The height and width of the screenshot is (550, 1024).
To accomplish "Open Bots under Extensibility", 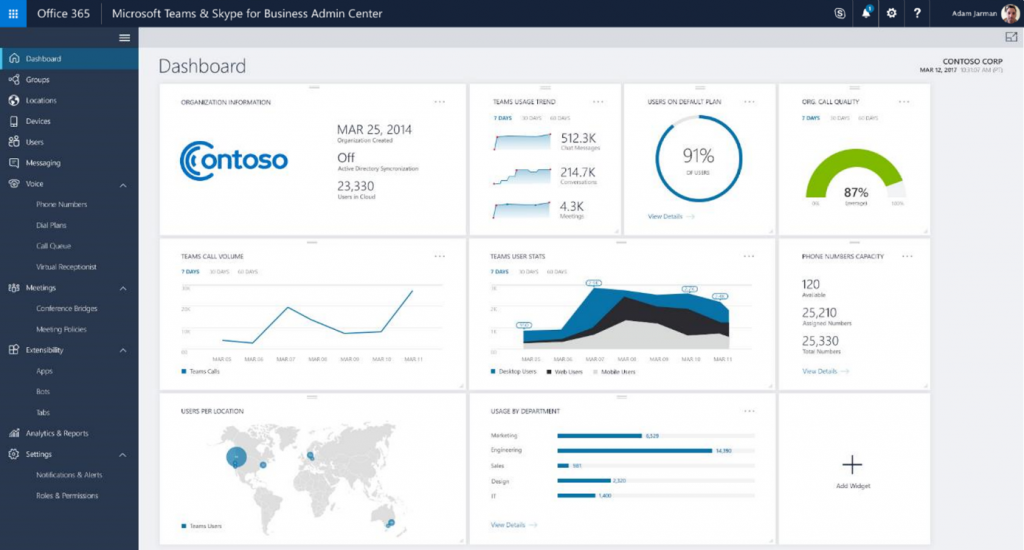I will point(43,392).
